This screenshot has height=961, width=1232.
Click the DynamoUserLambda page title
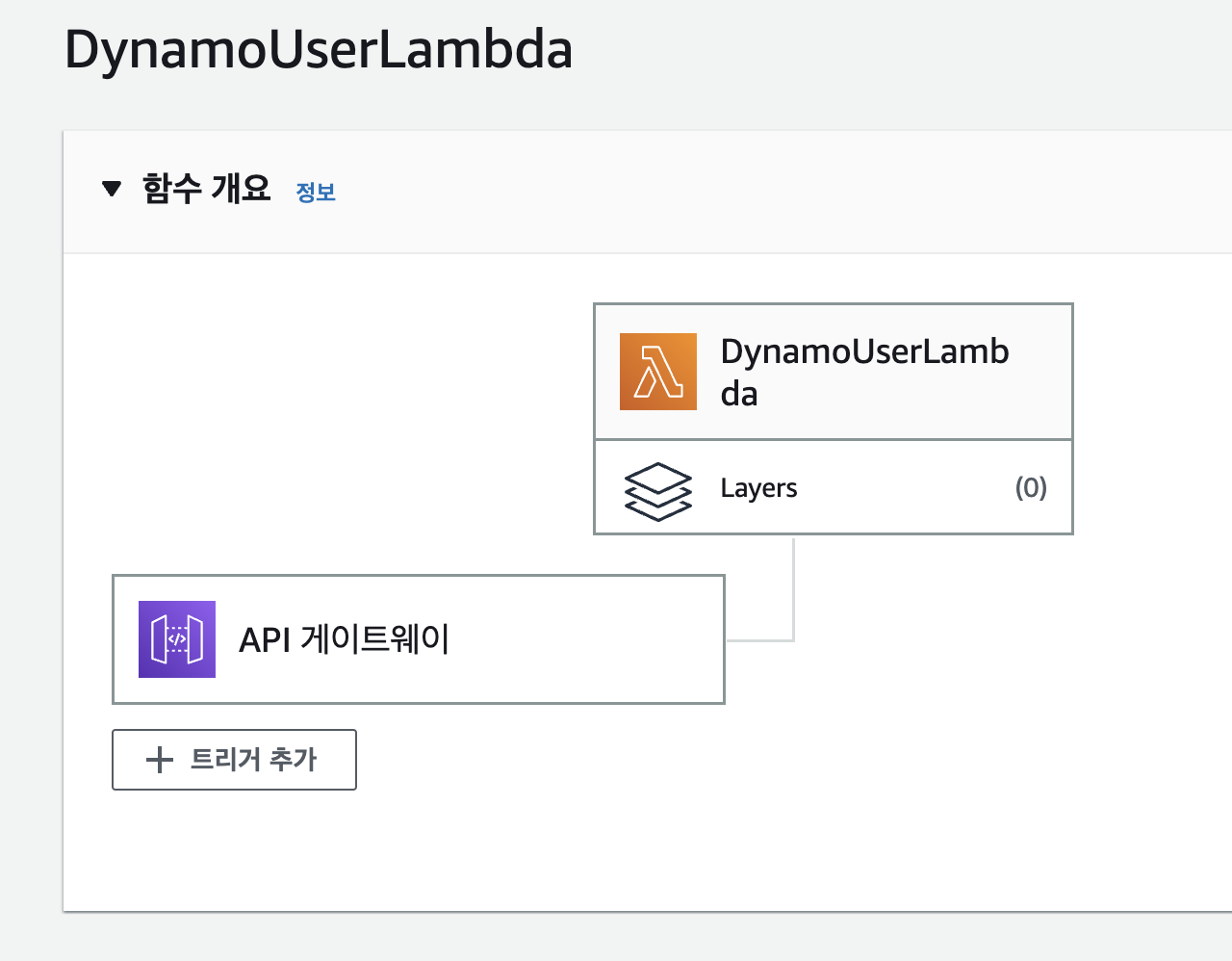point(319,50)
